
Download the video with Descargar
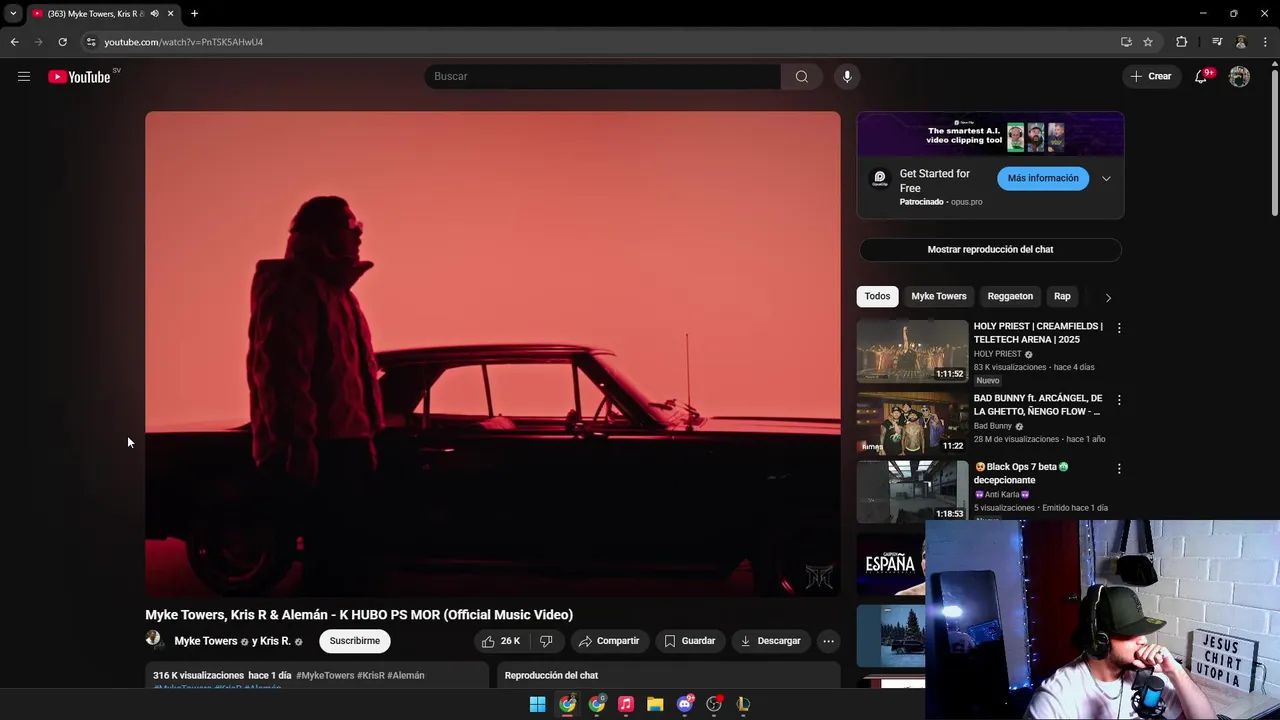pyautogui.click(x=770, y=641)
